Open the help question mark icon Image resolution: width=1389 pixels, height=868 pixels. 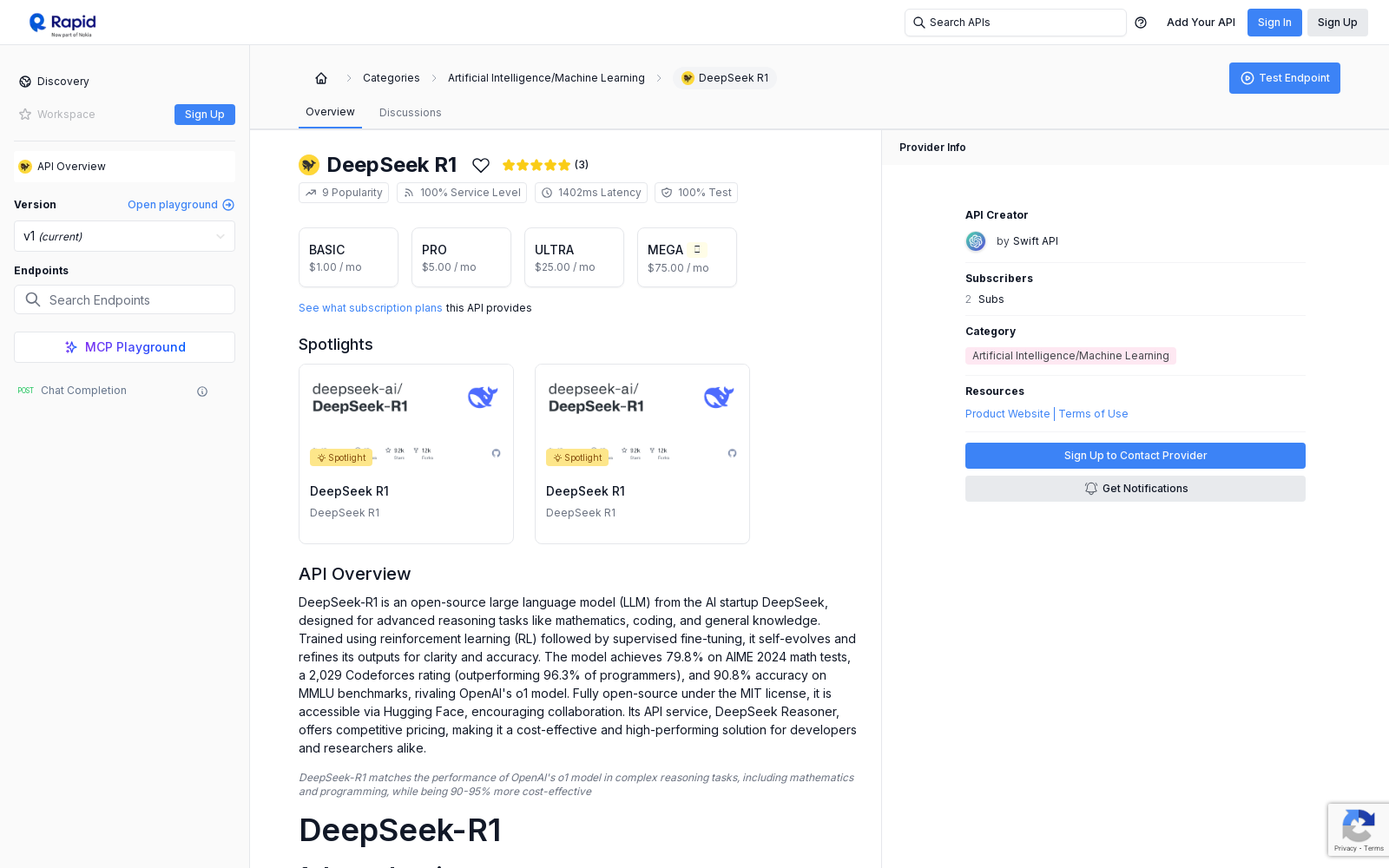point(1141,23)
